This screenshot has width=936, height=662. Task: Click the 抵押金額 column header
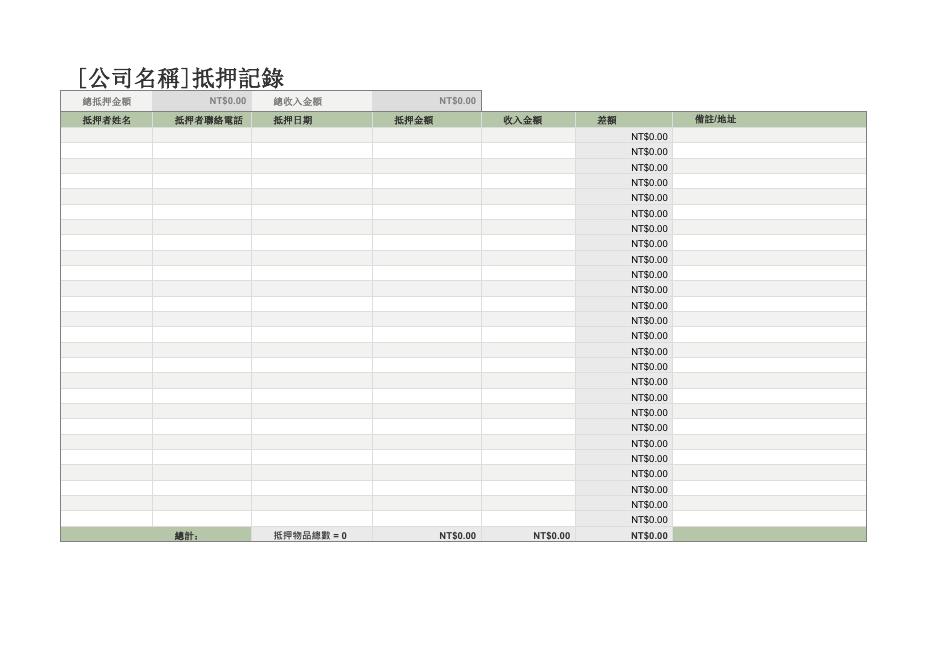point(427,120)
